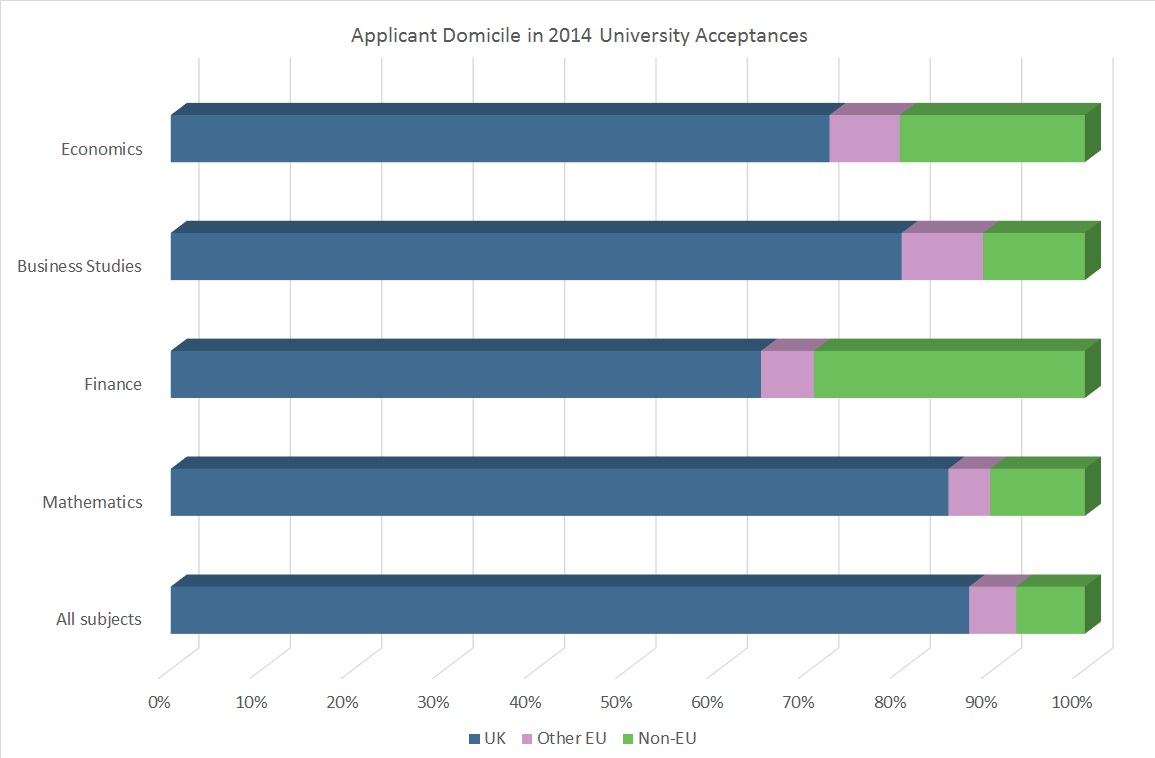Select the 0% horizontal axis label
1155x758 pixels.
click(159, 702)
